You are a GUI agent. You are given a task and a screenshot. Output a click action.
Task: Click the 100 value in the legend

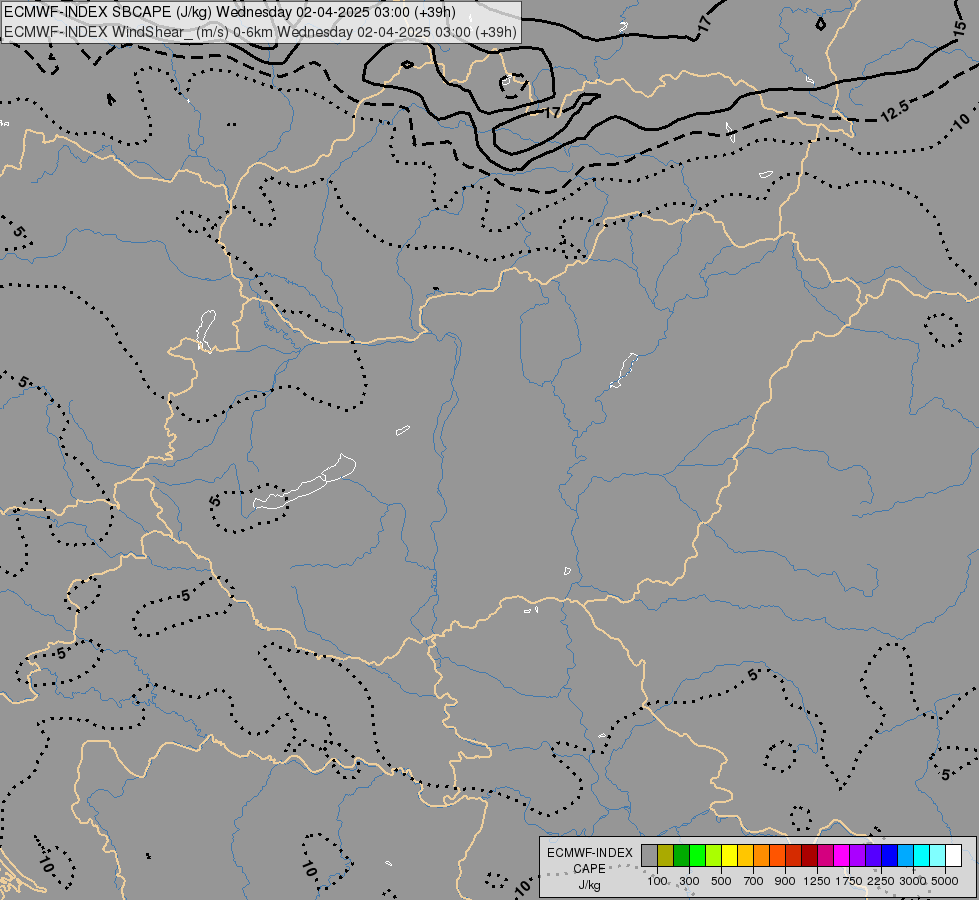[x=657, y=881]
